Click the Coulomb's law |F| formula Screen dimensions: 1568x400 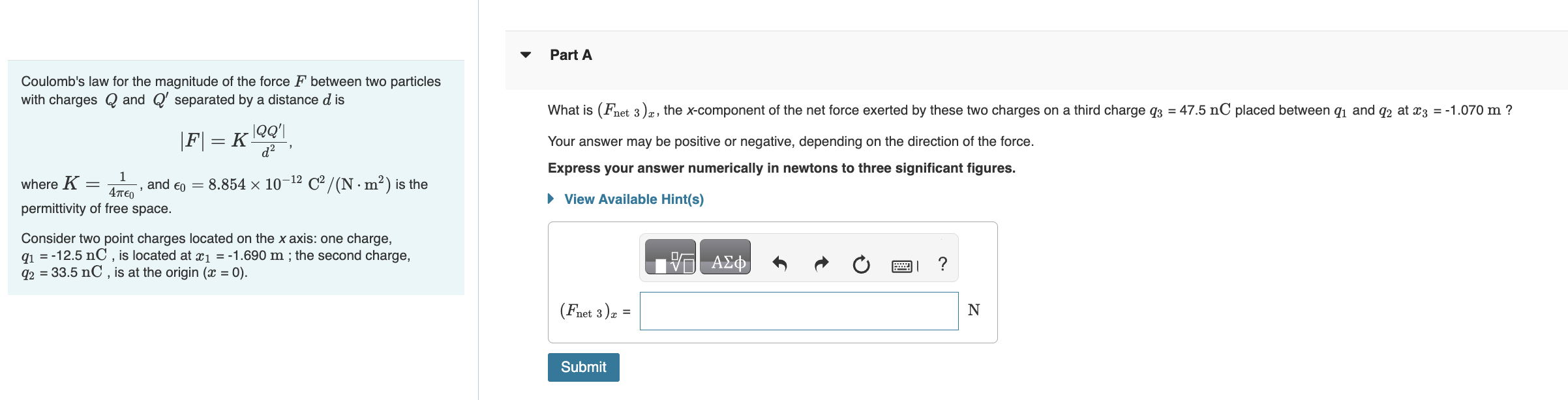[x=235, y=139]
